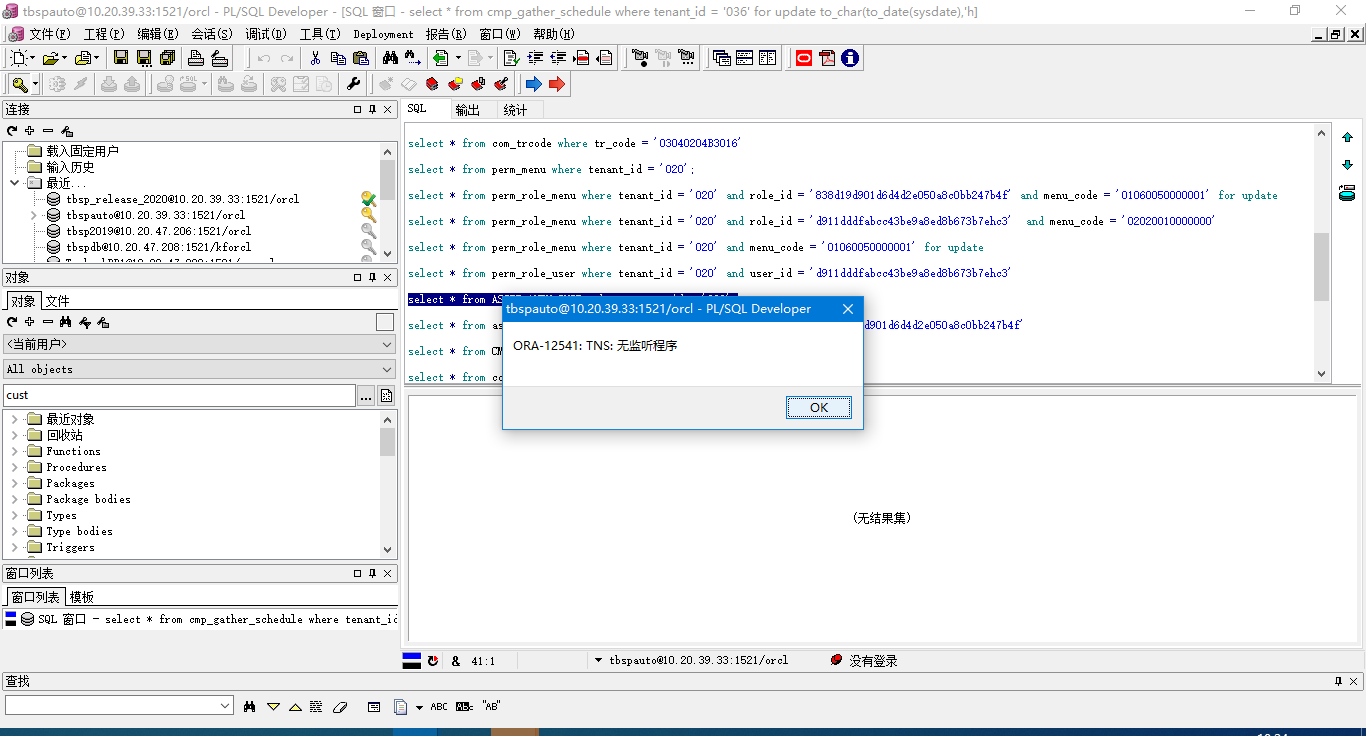The height and width of the screenshot is (736, 1366).
Task: Pin the 窗口列表 panel with the pushpin
Action: coord(372,574)
